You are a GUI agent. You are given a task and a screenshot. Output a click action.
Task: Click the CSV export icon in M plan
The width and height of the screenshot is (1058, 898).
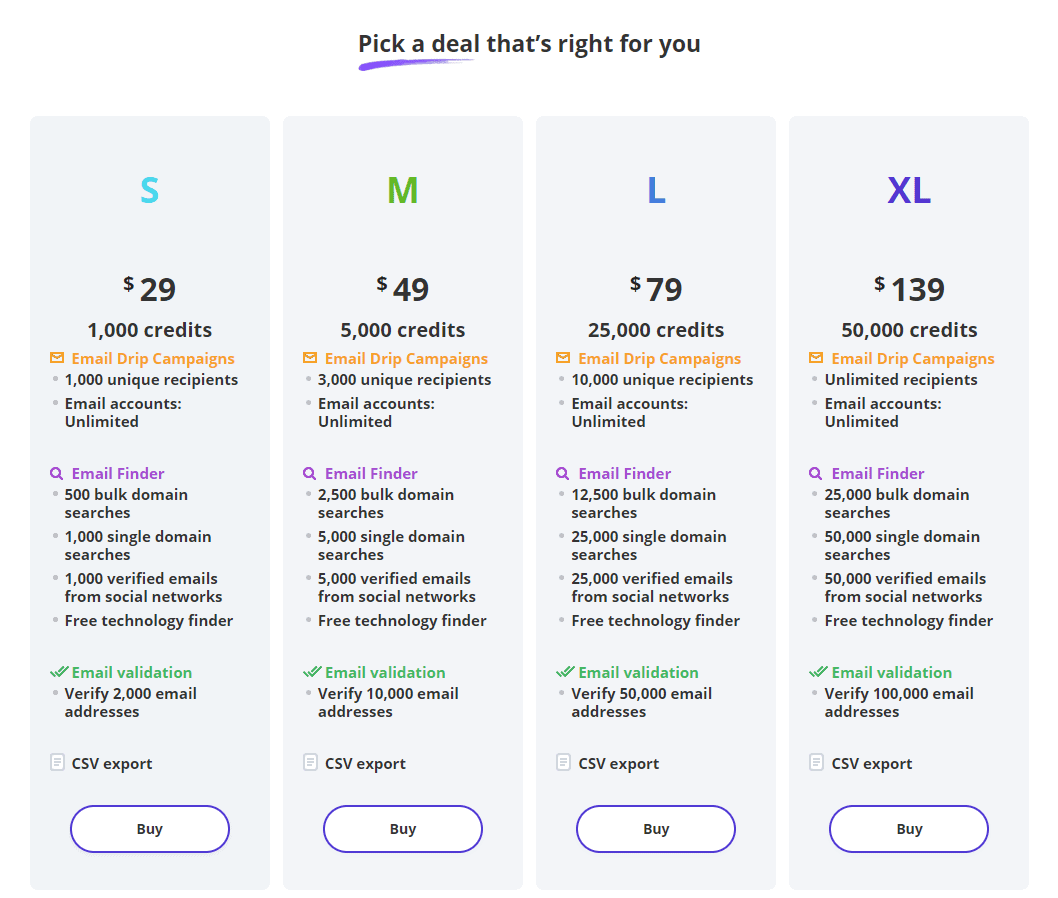coord(310,762)
